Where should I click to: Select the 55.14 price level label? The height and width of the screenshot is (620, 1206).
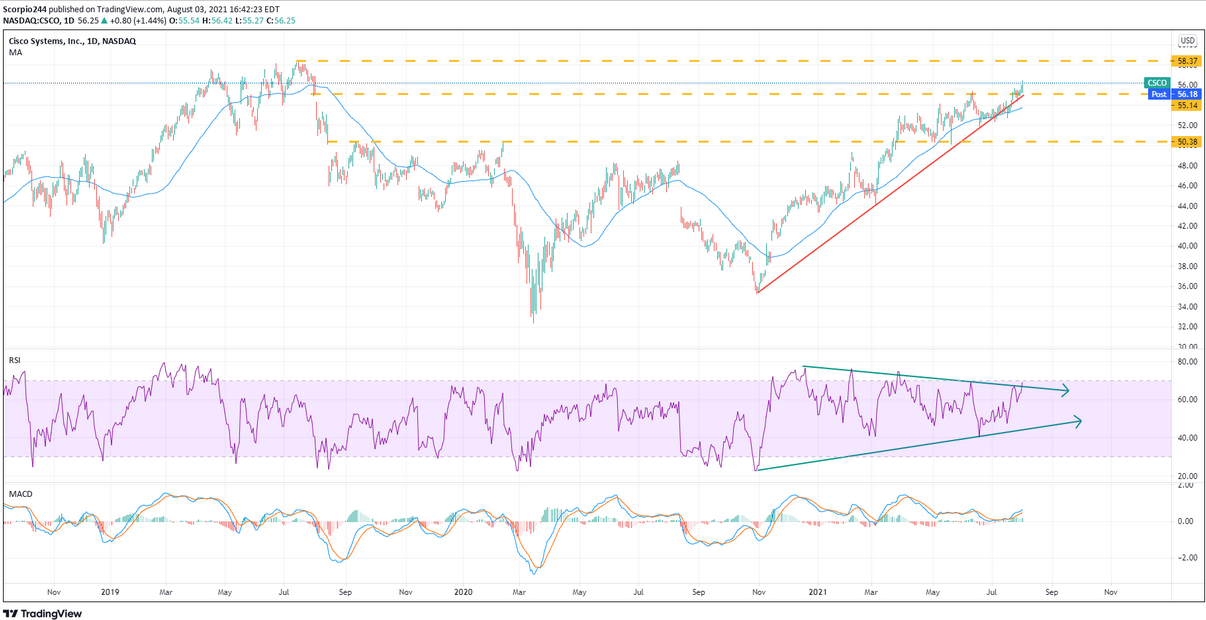[1187, 105]
